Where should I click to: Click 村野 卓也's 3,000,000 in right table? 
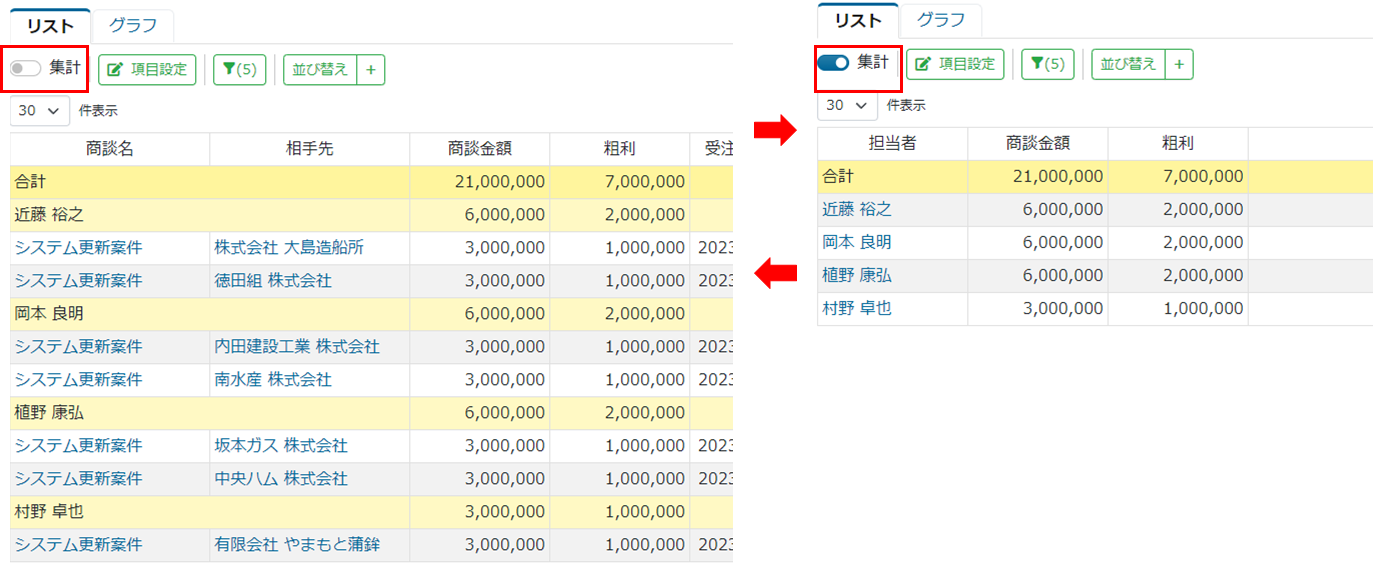(1062, 308)
